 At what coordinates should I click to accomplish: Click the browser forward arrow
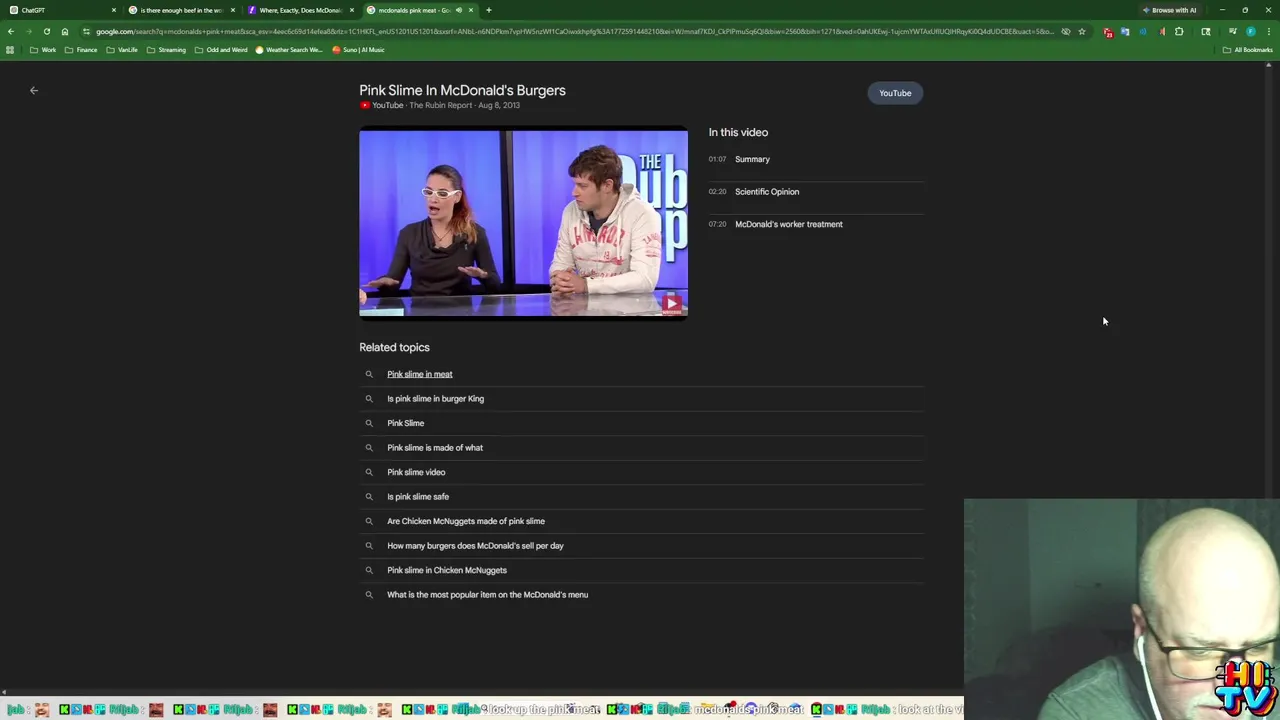pos(28,31)
